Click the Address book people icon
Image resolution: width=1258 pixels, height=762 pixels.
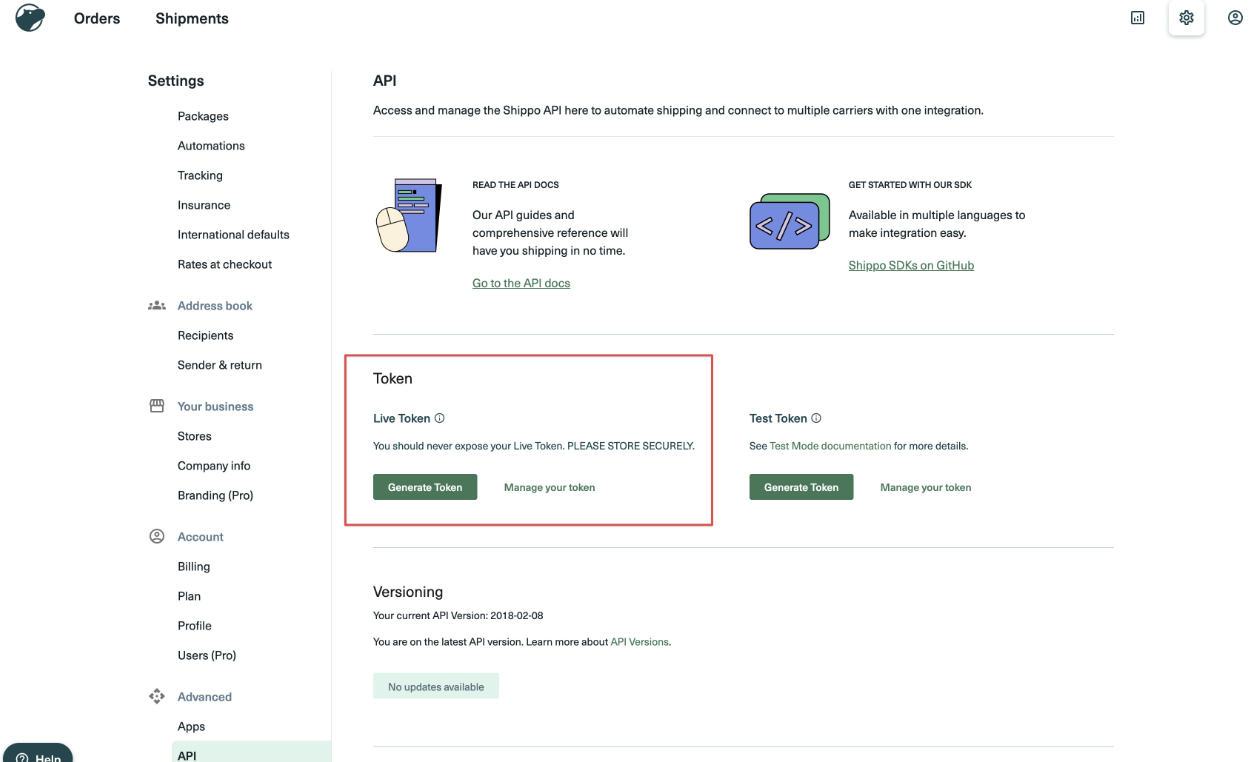[157, 306]
